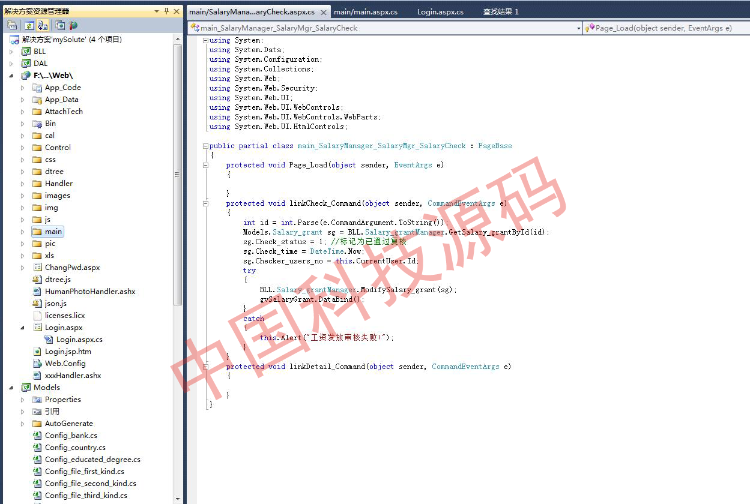Select the DAL project icon
This screenshot has height=504, width=750.
[26, 63]
